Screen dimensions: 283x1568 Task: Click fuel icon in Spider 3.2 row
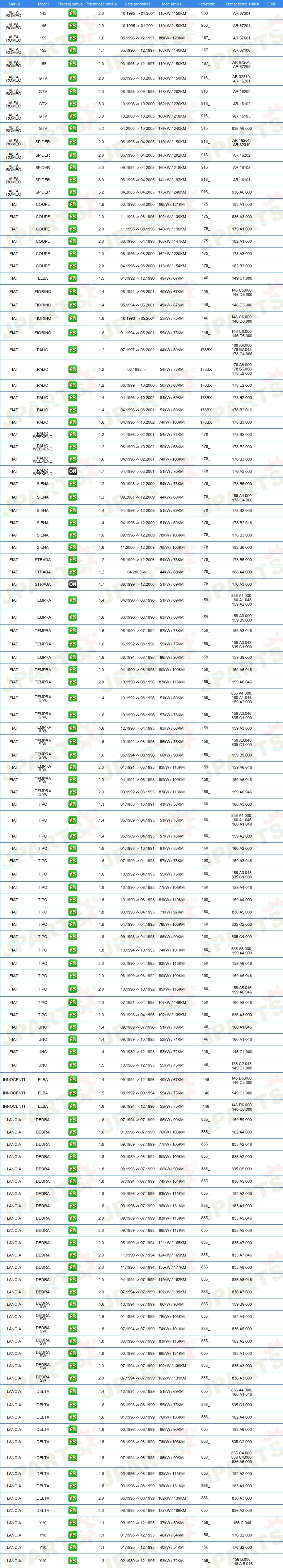click(x=72, y=192)
